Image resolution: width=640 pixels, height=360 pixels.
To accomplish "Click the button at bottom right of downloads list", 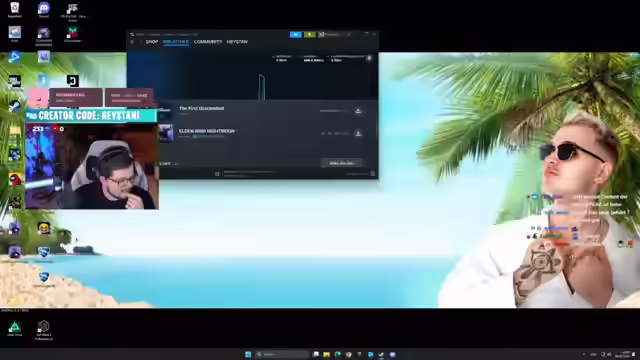I will point(341,163).
